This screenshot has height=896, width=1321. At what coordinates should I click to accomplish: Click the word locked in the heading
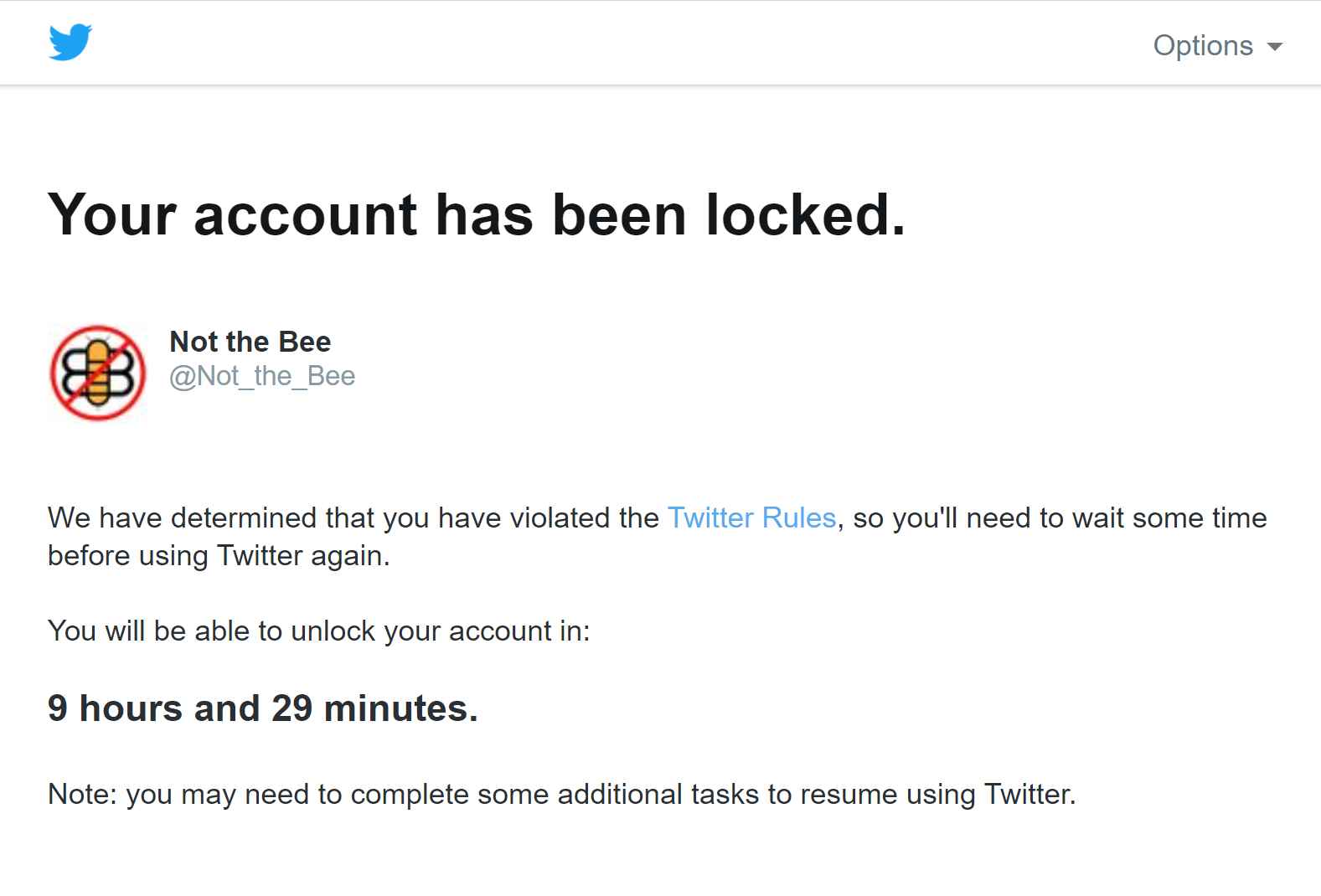point(805,214)
